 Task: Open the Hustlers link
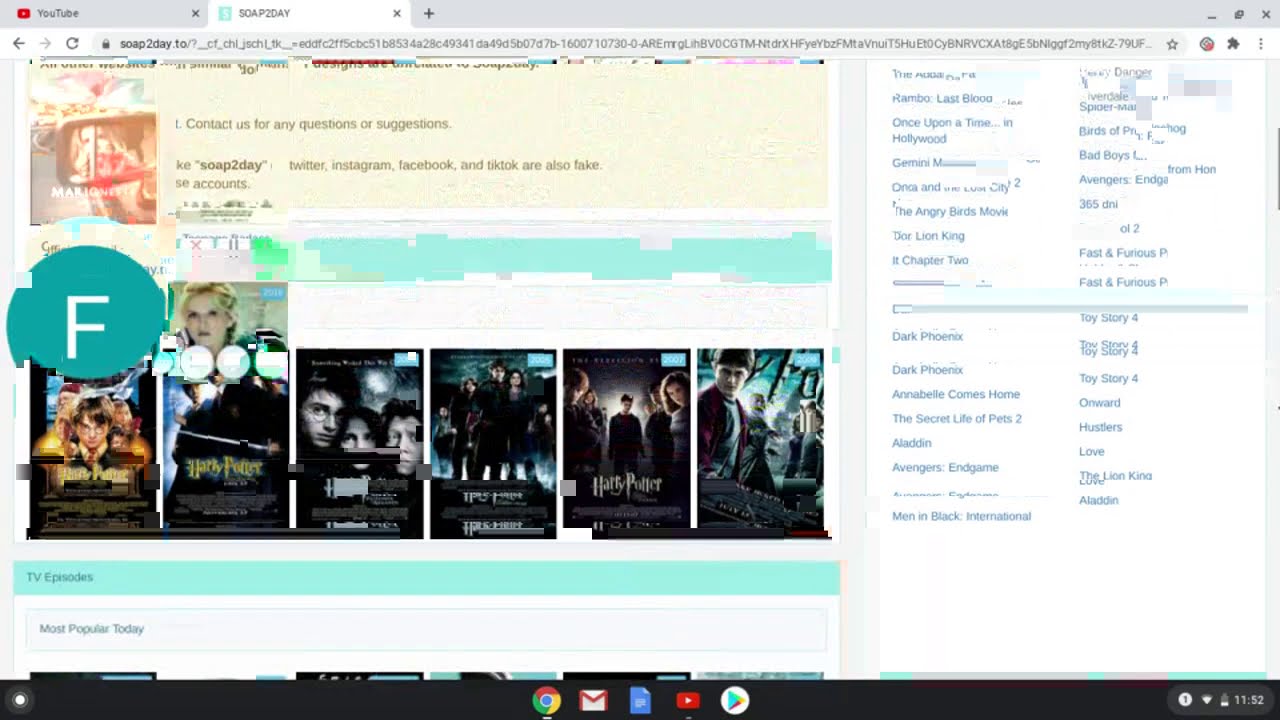pyautogui.click(x=1100, y=427)
